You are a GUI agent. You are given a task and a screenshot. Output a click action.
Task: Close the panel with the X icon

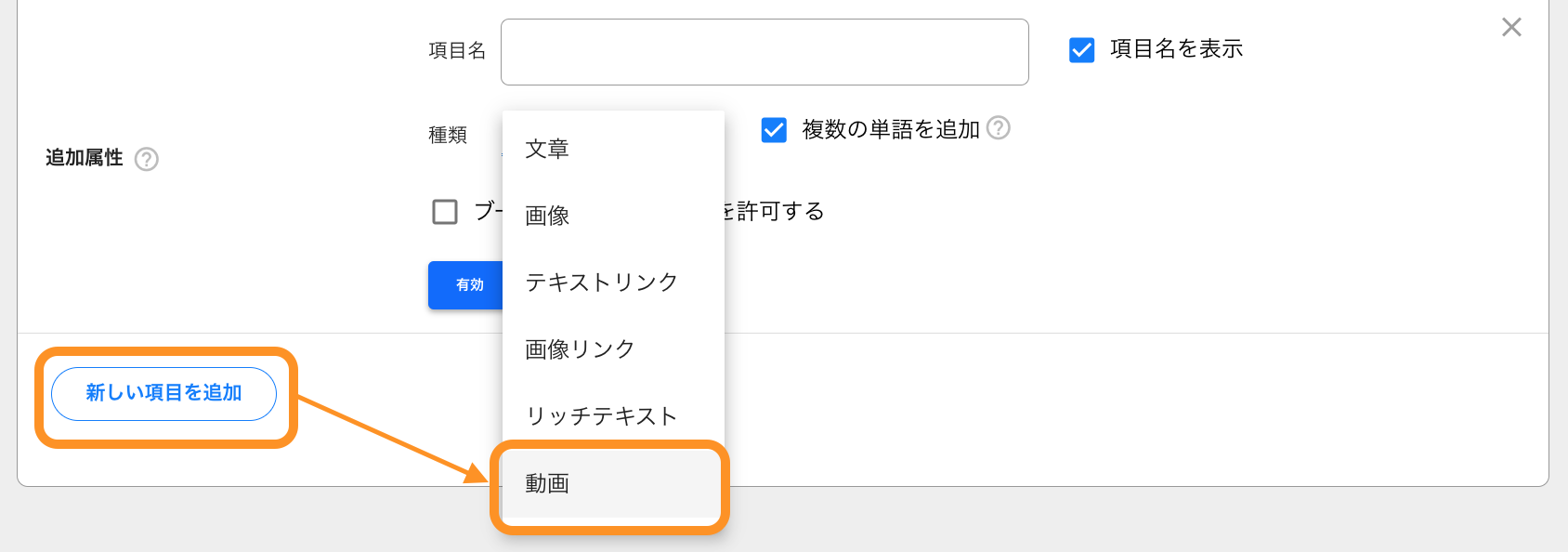click(x=1511, y=27)
